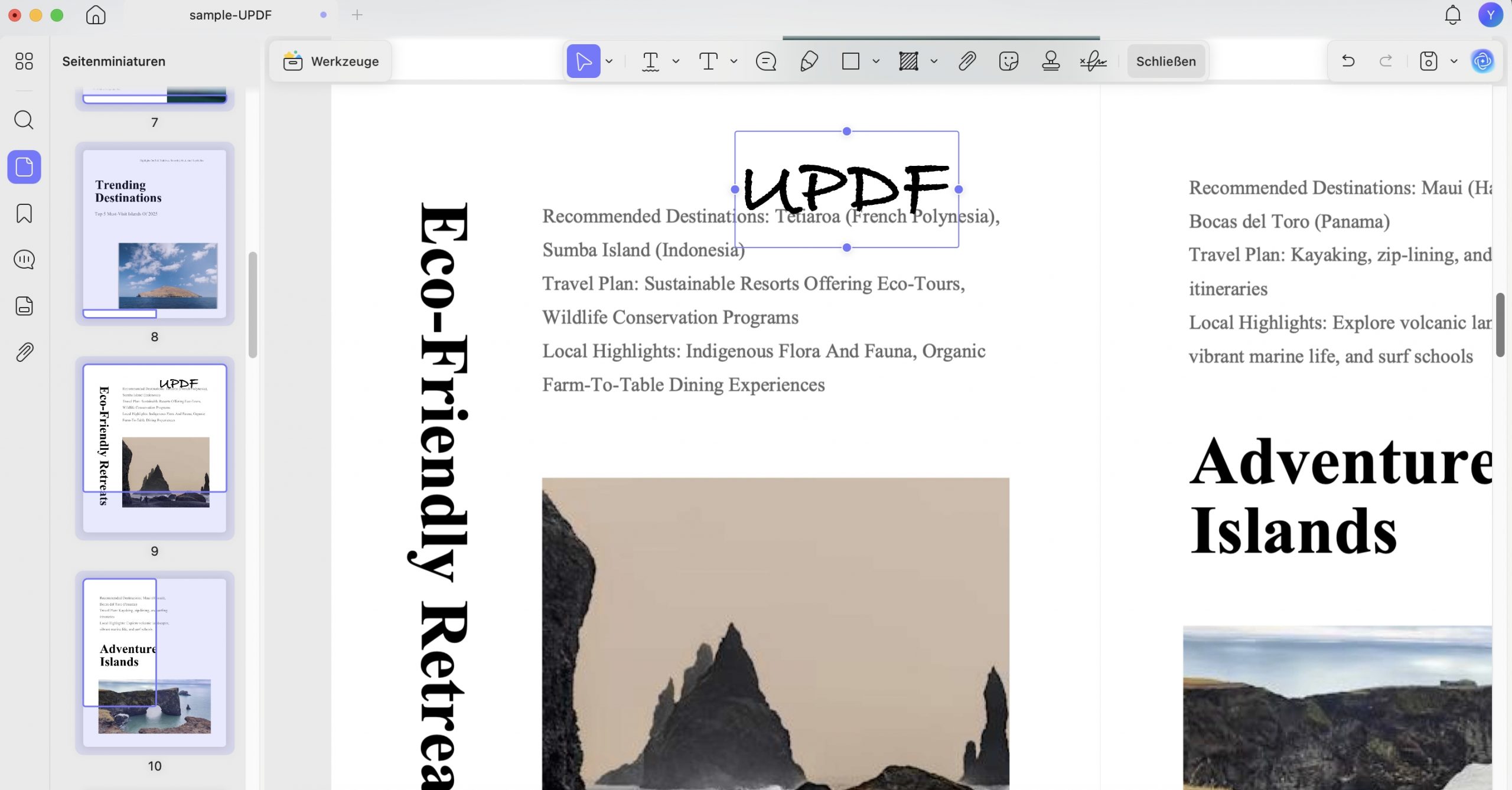
Task: Select the underlined text markup tool
Action: (650, 61)
